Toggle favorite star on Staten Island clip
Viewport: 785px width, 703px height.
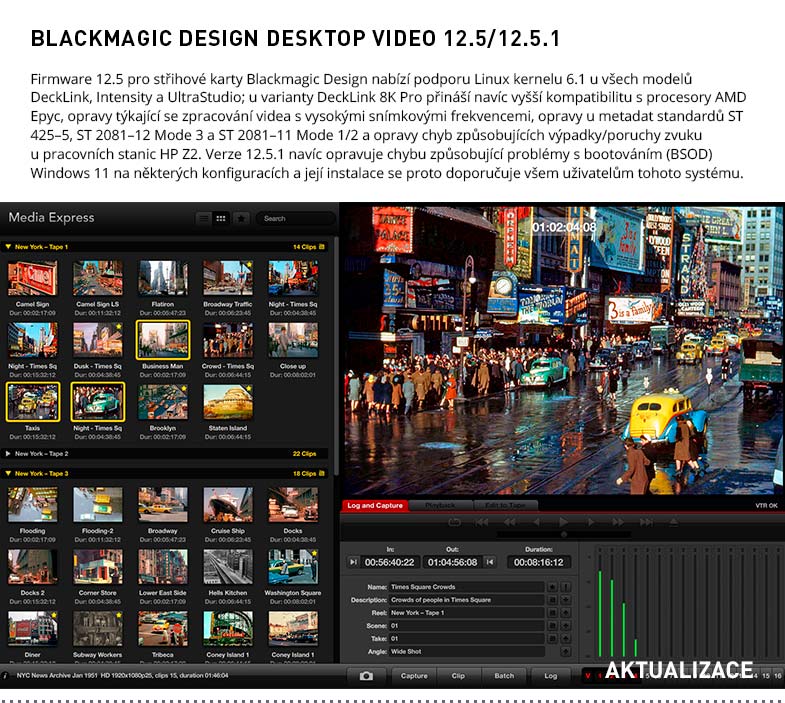click(249, 388)
